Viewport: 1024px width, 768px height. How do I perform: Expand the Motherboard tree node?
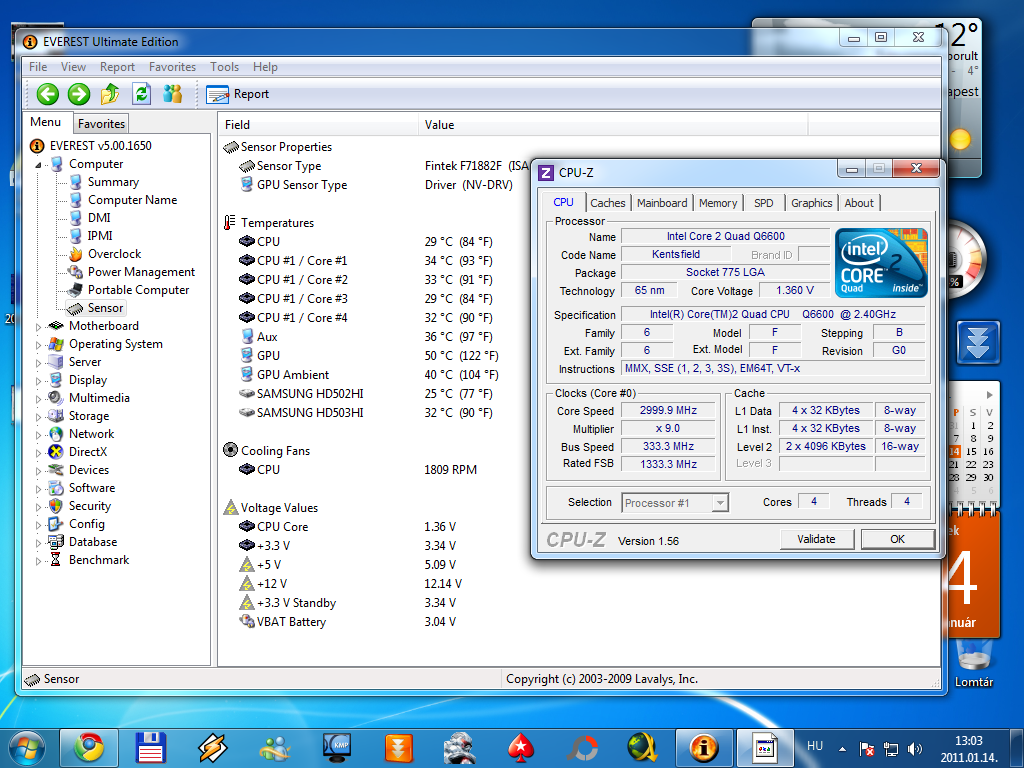(x=39, y=327)
